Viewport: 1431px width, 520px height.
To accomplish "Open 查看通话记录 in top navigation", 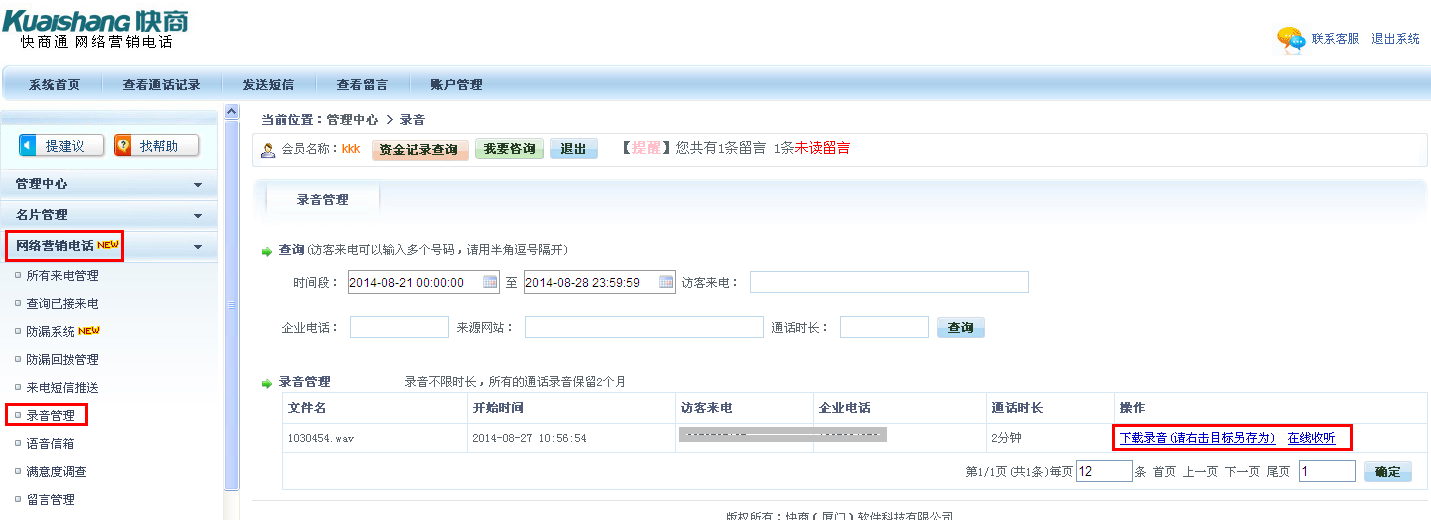I will (x=161, y=85).
